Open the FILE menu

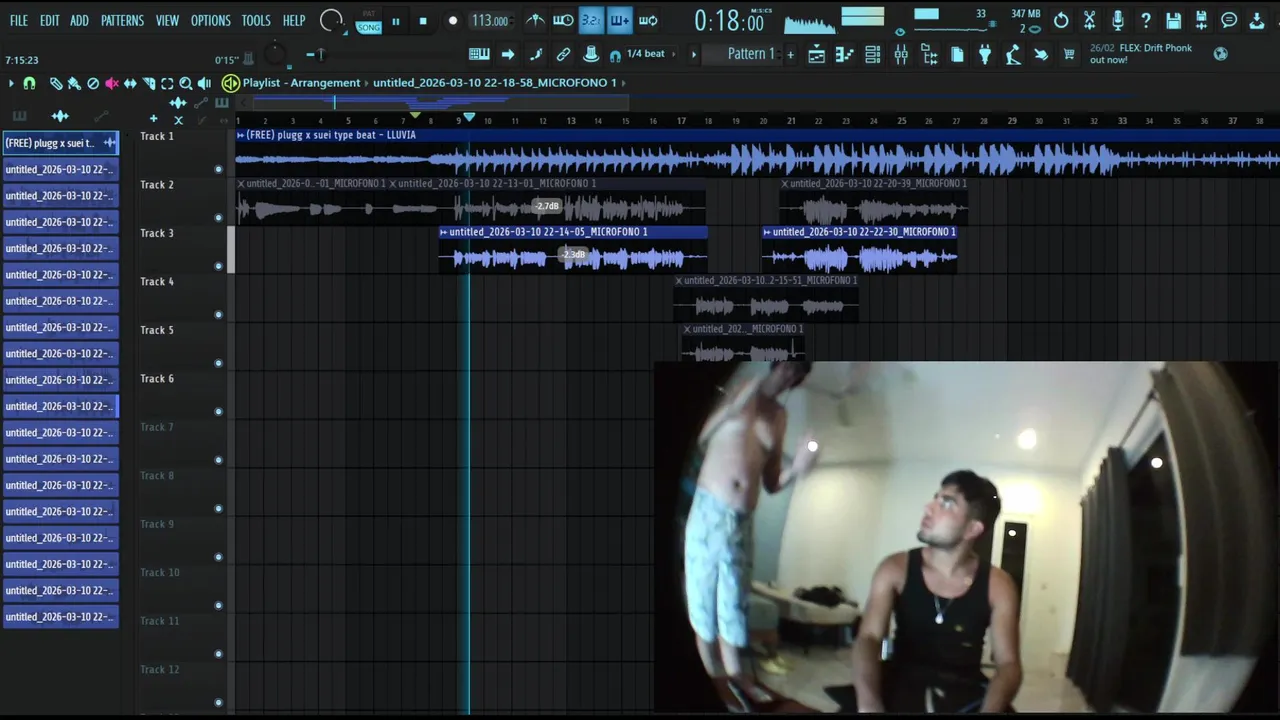pyautogui.click(x=19, y=20)
